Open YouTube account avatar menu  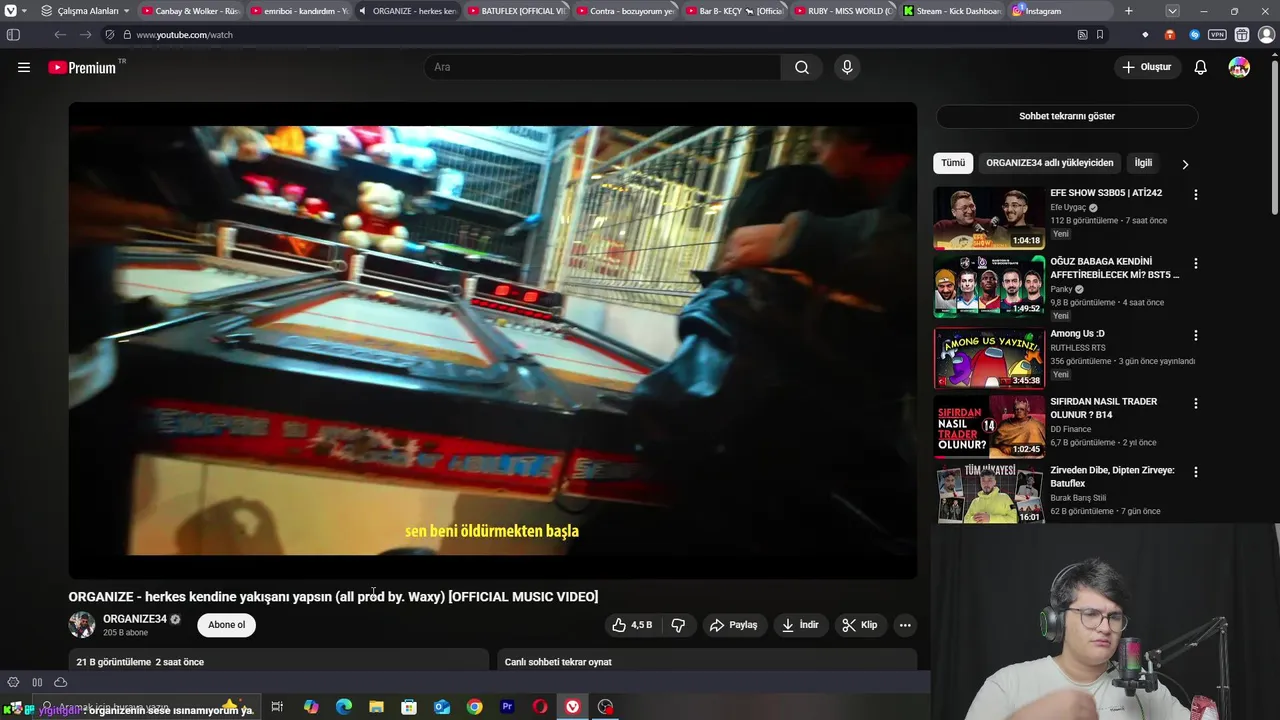[x=1239, y=67]
